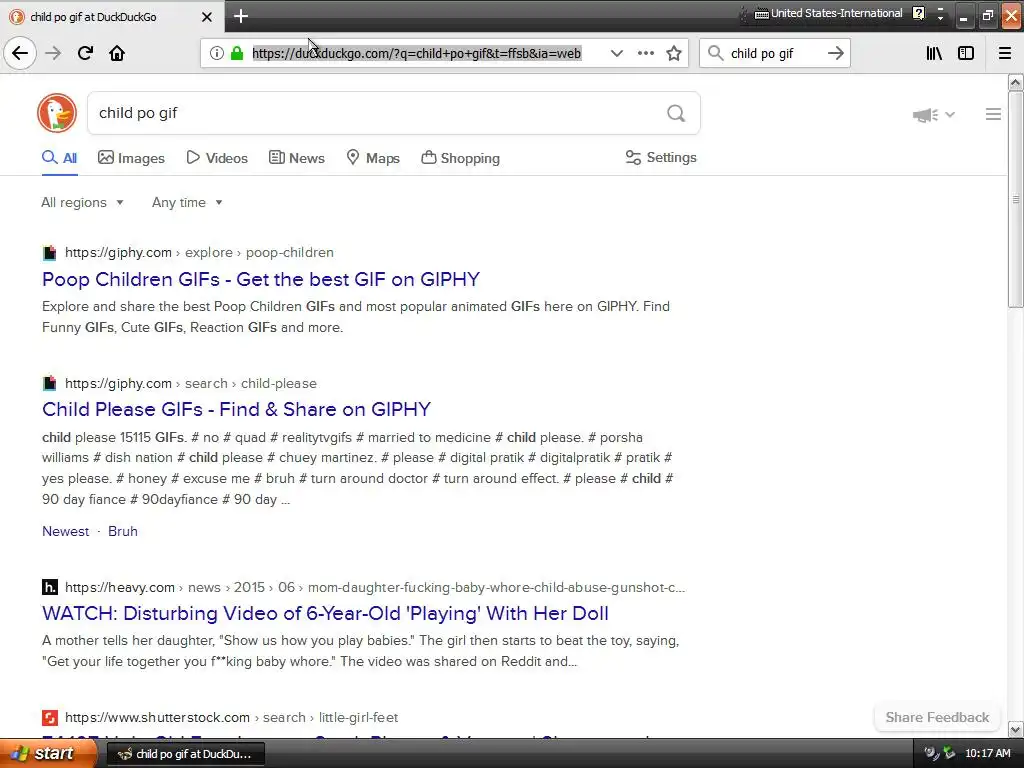Image resolution: width=1024 pixels, height=768 pixels.
Task: Click the shutterstock.com little-girl-feet URL
Action: [231, 718]
